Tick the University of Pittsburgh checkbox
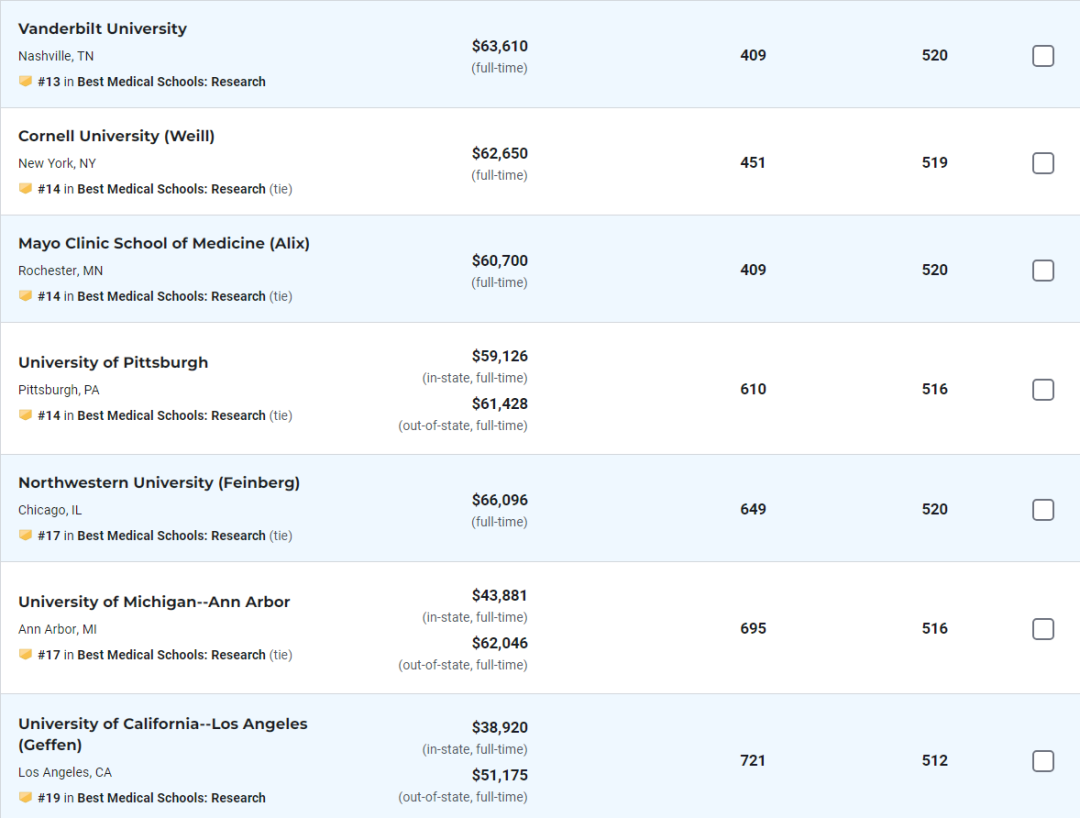This screenshot has height=818, width=1080. click(1043, 390)
